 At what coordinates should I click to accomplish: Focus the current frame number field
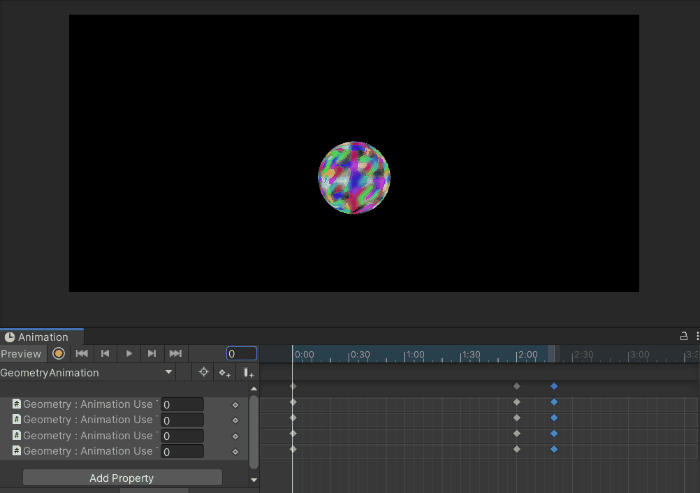(241, 354)
